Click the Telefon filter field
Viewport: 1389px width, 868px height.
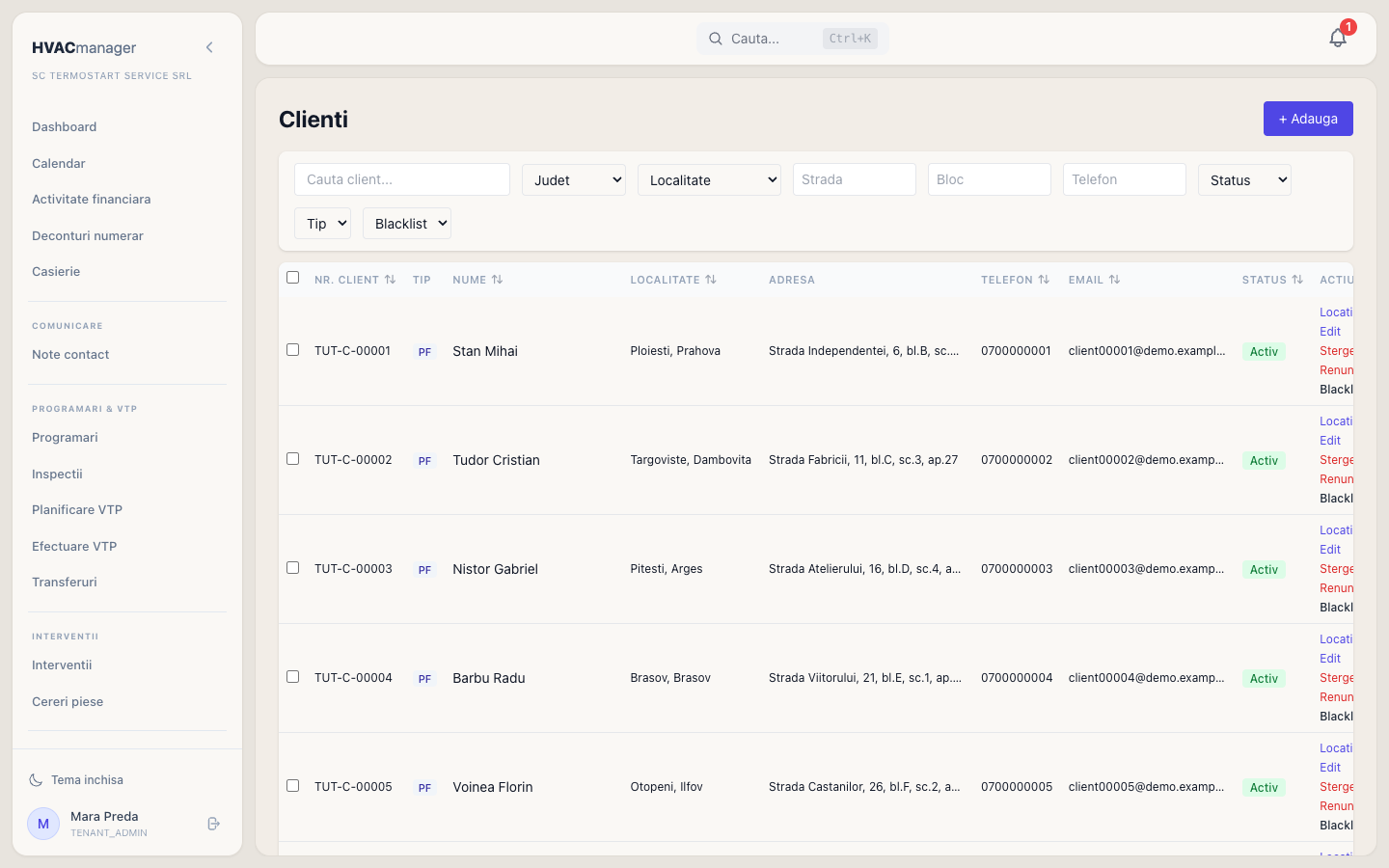coord(1125,179)
